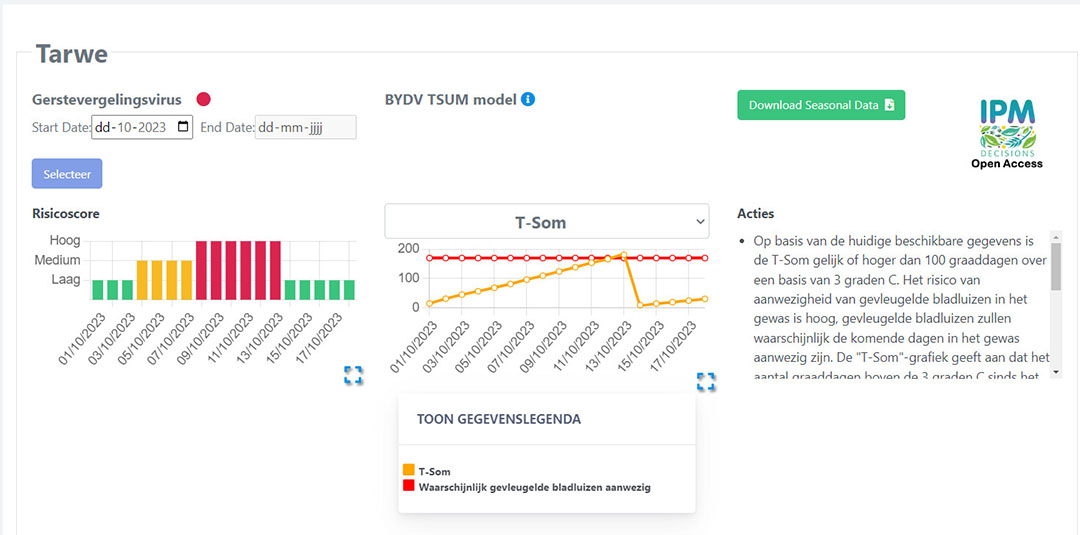
Task: Click scroll-up arrow of Acties text panel
Action: point(1057,237)
